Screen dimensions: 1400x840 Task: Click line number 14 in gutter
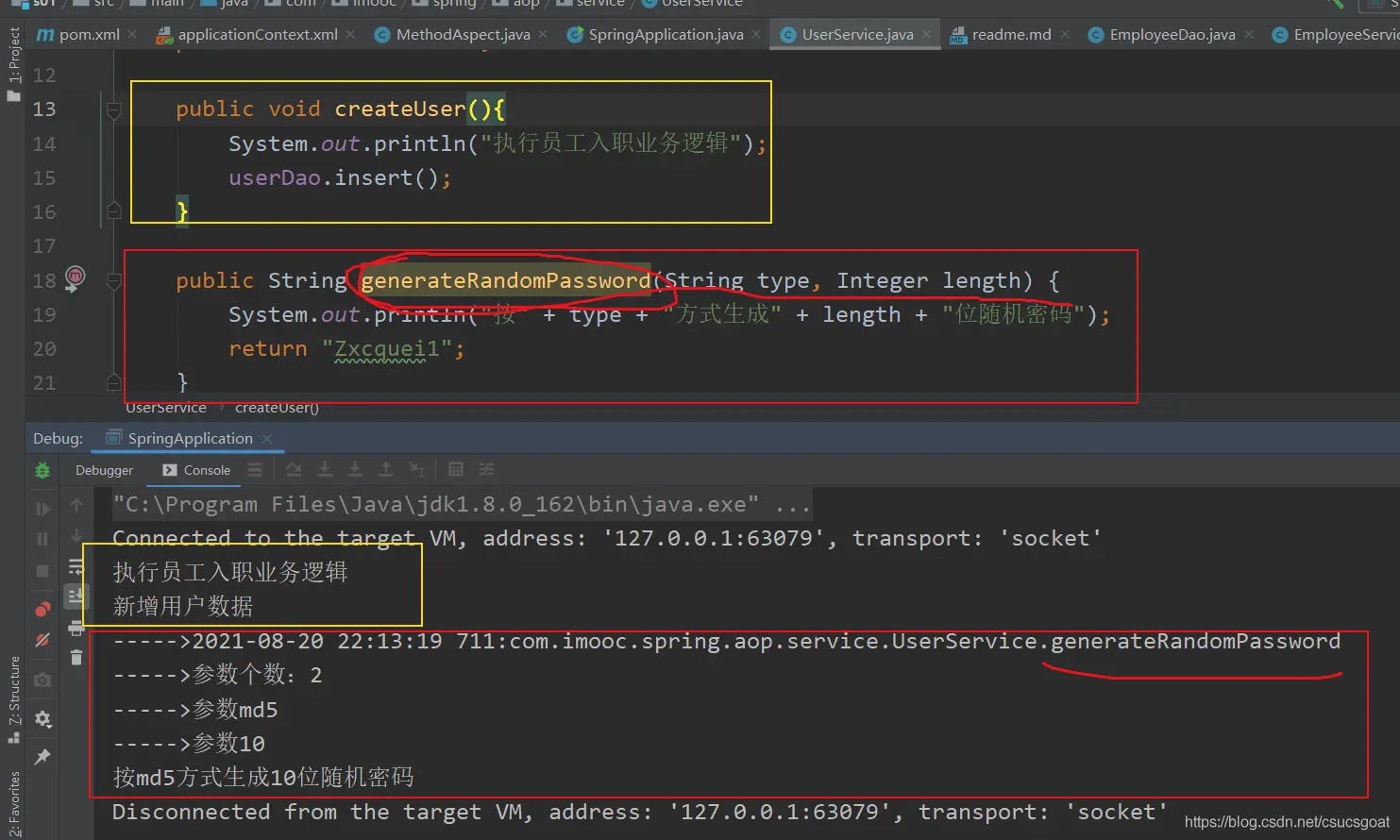44,144
